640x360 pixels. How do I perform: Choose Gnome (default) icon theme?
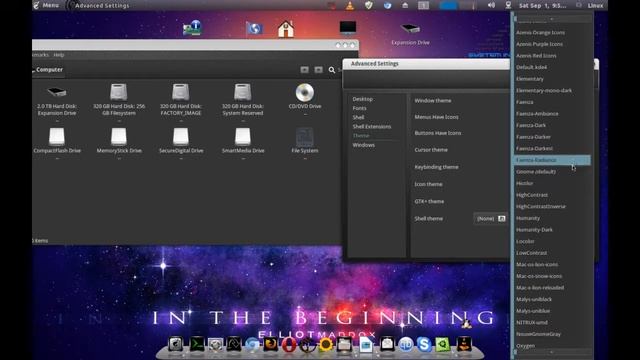coord(536,172)
